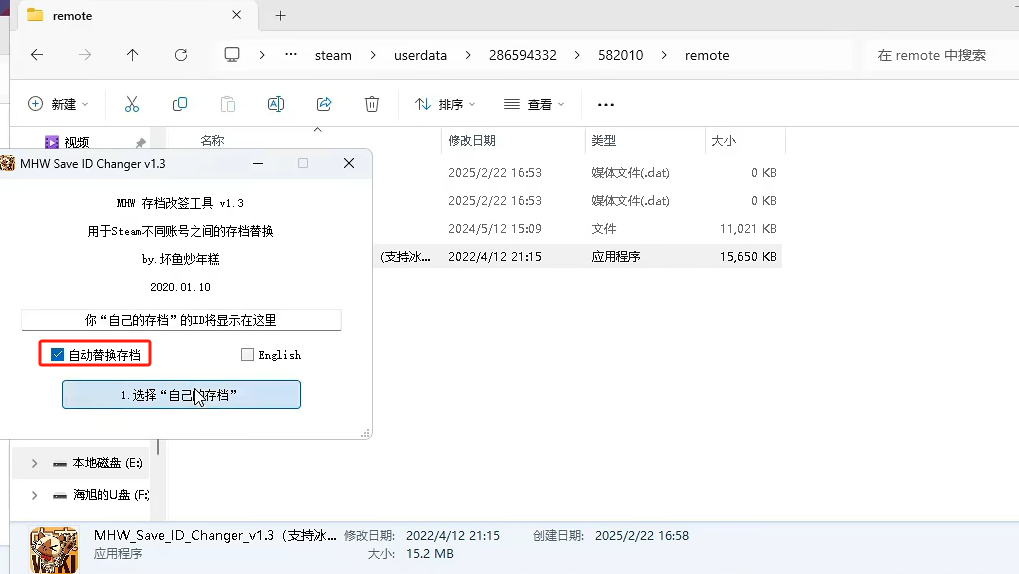Click the 1.选择"自己的存档" button
This screenshot has width=1019, height=574.
coord(181,395)
